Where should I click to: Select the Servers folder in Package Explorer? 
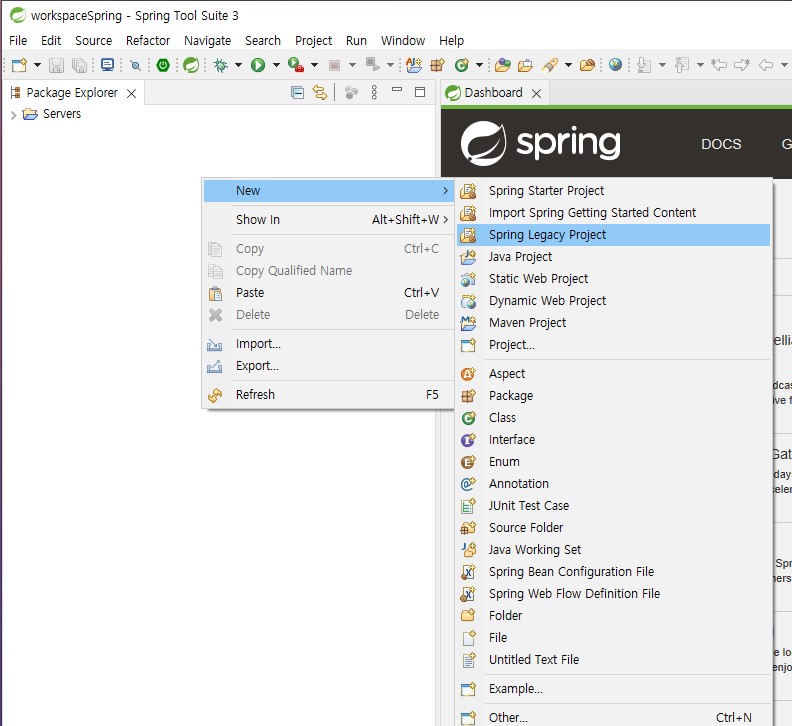(52, 114)
